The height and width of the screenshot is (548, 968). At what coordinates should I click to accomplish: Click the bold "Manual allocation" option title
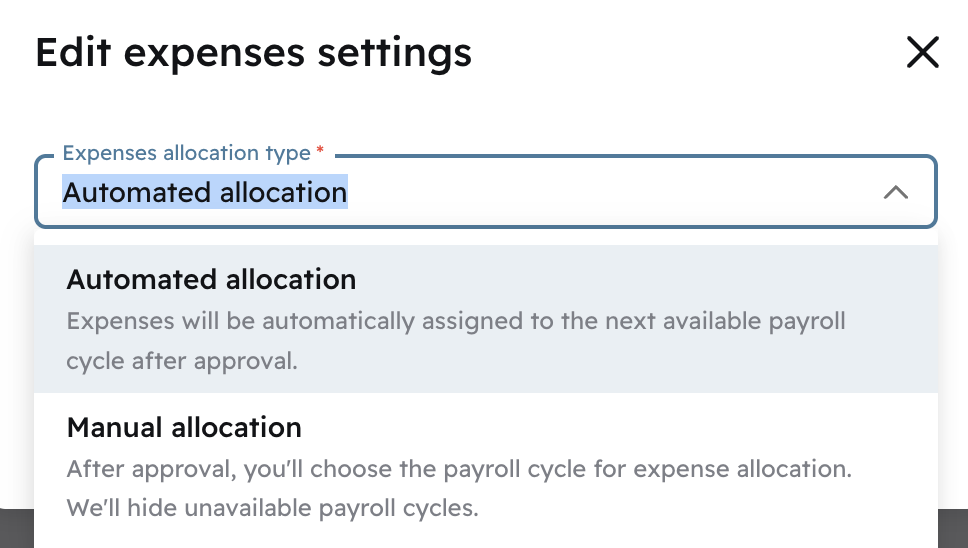(184, 428)
